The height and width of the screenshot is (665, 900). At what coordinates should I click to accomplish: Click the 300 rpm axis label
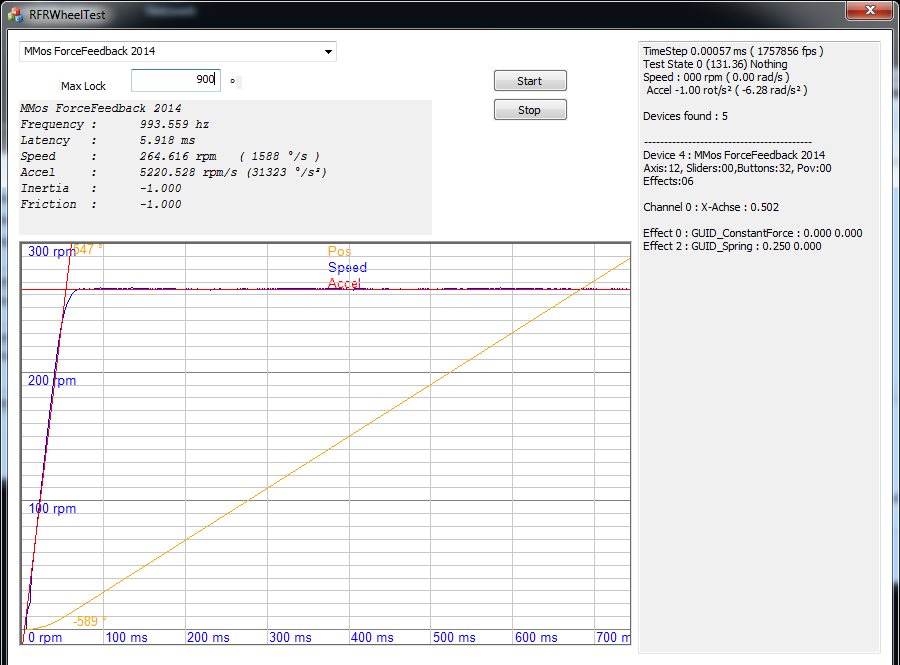point(52,251)
